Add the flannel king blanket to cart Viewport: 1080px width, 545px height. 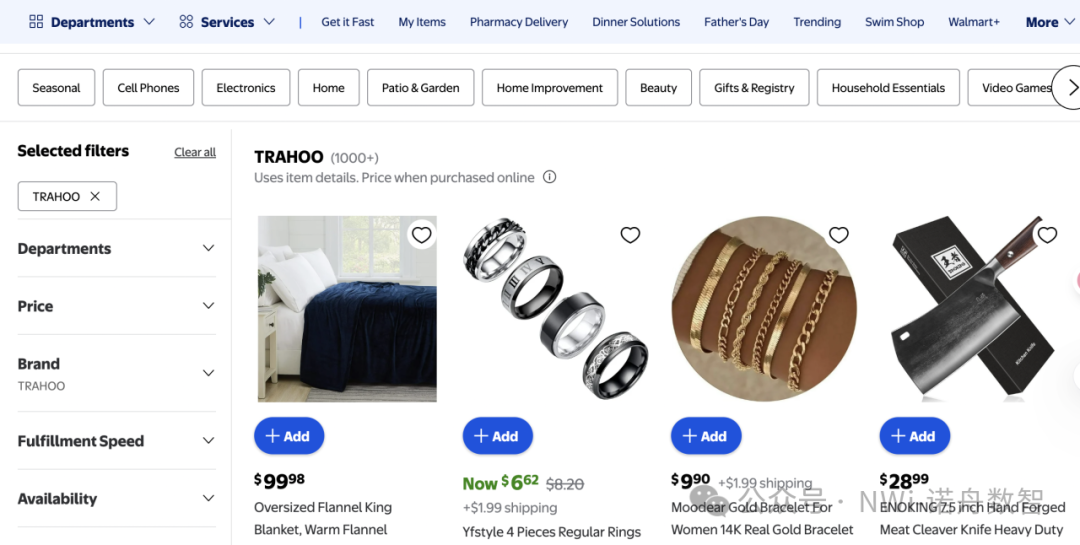289,435
